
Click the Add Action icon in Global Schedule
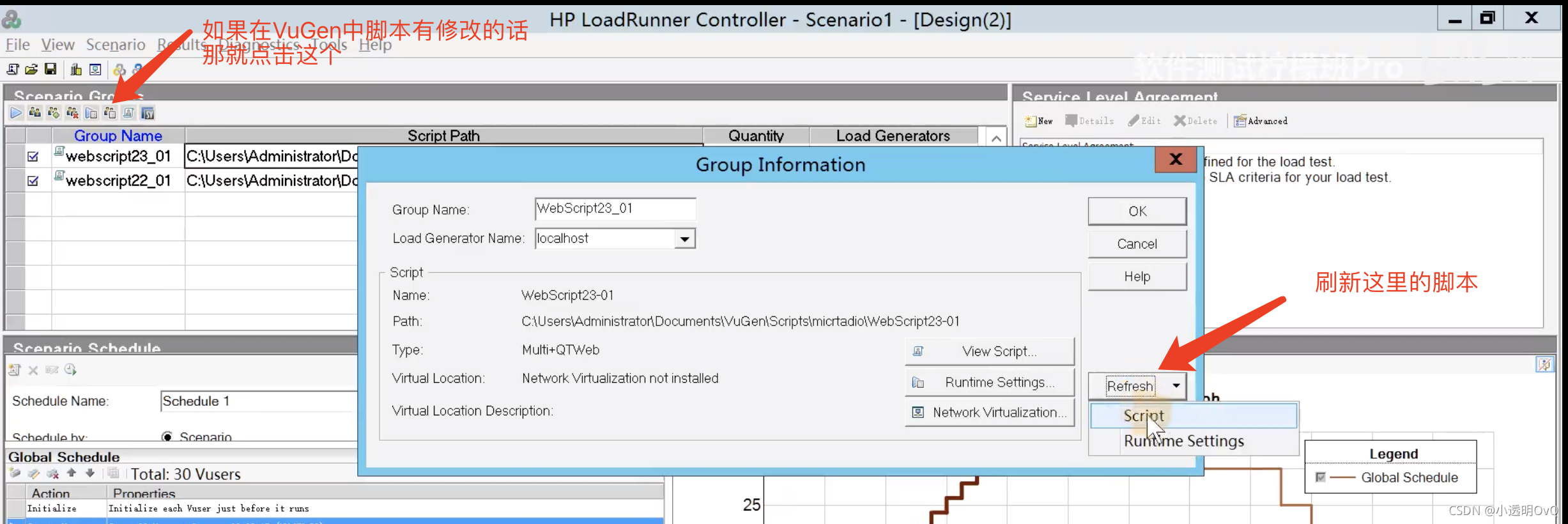click(14, 474)
